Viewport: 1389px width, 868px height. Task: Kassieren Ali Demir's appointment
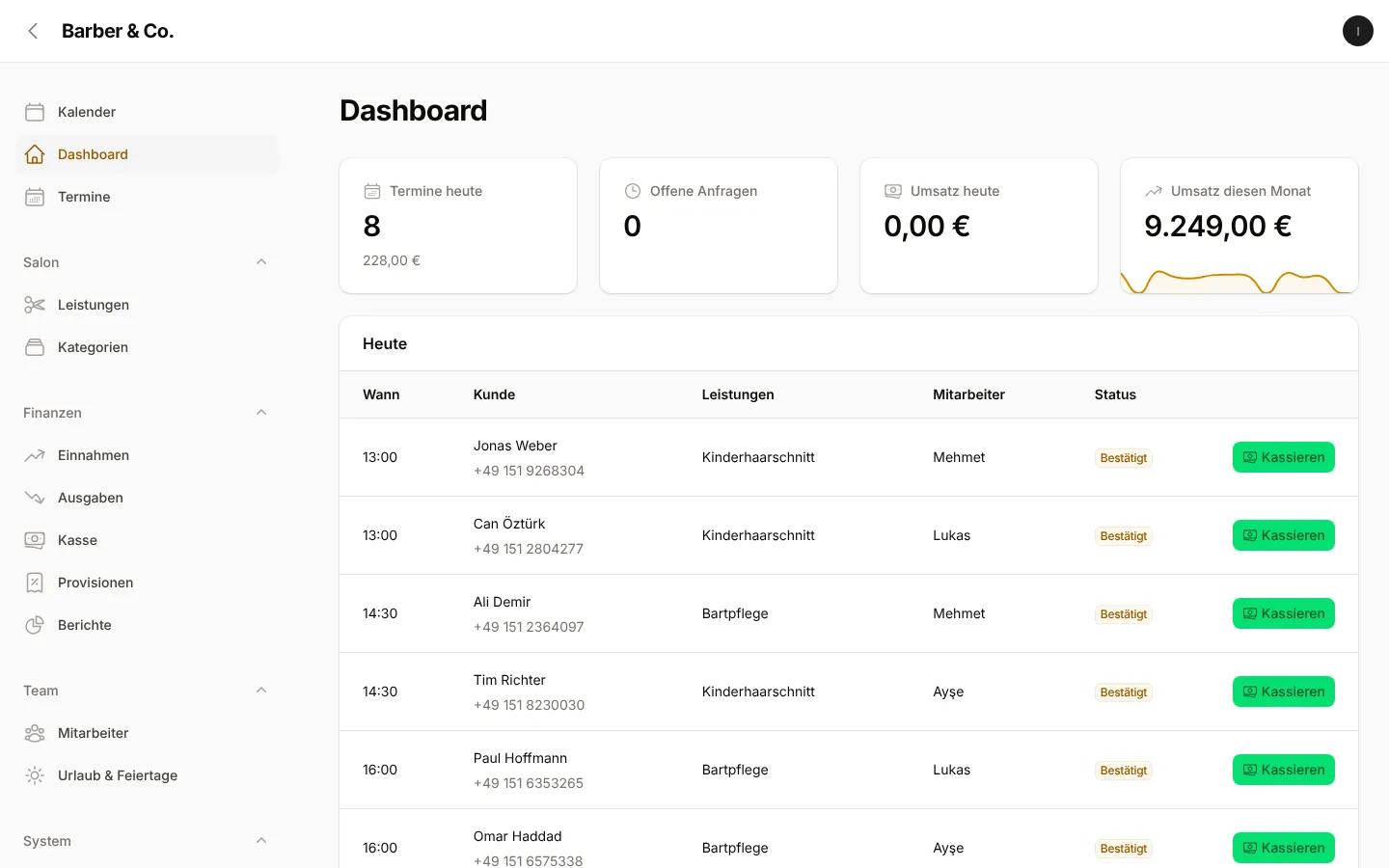(1283, 613)
